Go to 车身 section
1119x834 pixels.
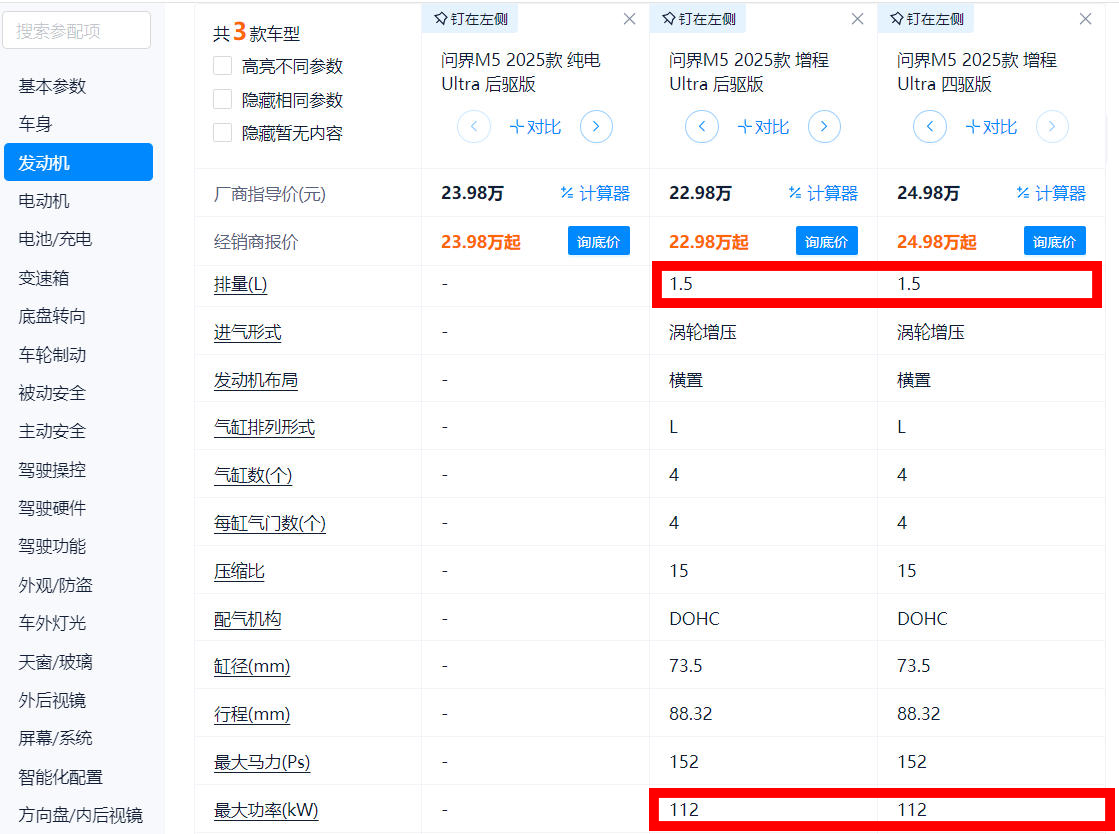point(35,124)
